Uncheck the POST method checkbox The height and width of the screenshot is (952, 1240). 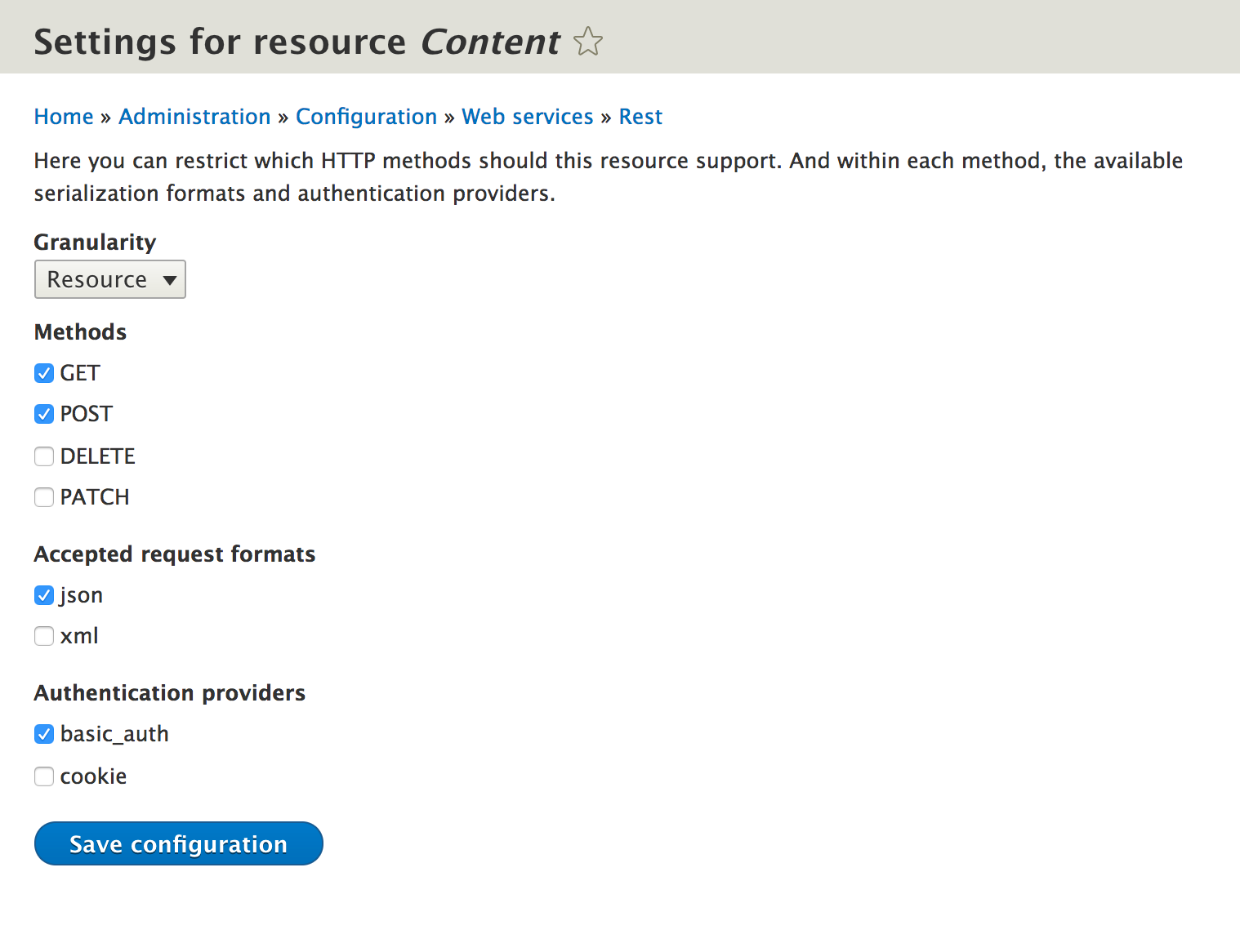coord(44,414)
